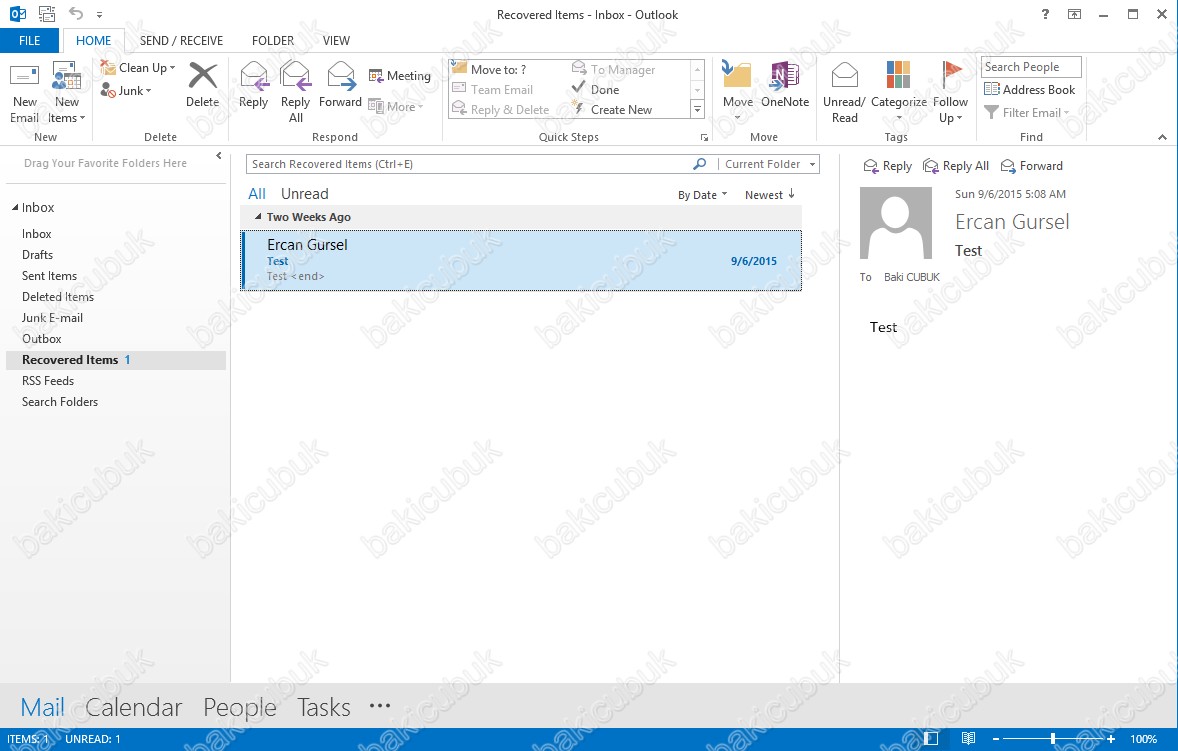Click the ribbon Reply button
Viewport: 1178px width, 751px height.
tap(253, 86)
